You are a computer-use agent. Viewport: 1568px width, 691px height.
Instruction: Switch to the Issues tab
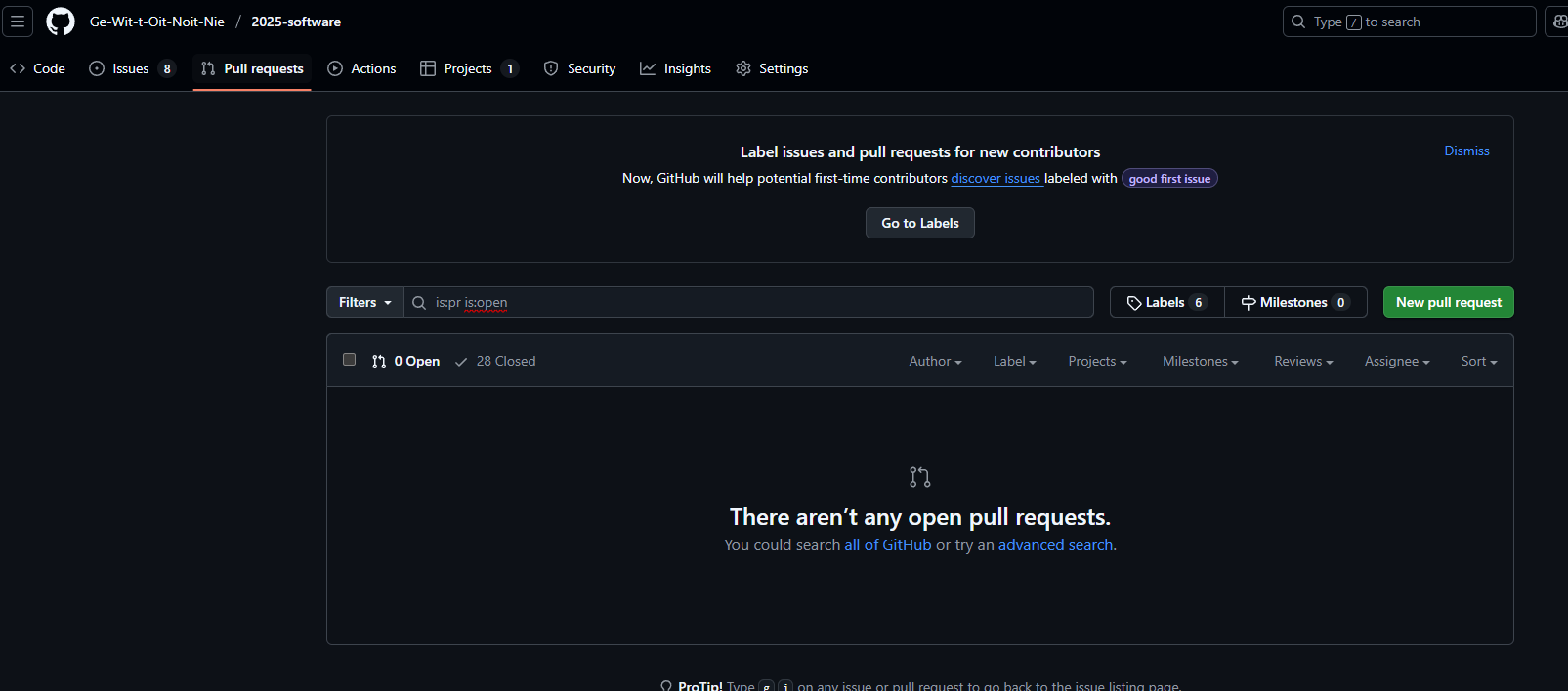tap(132, 68)
